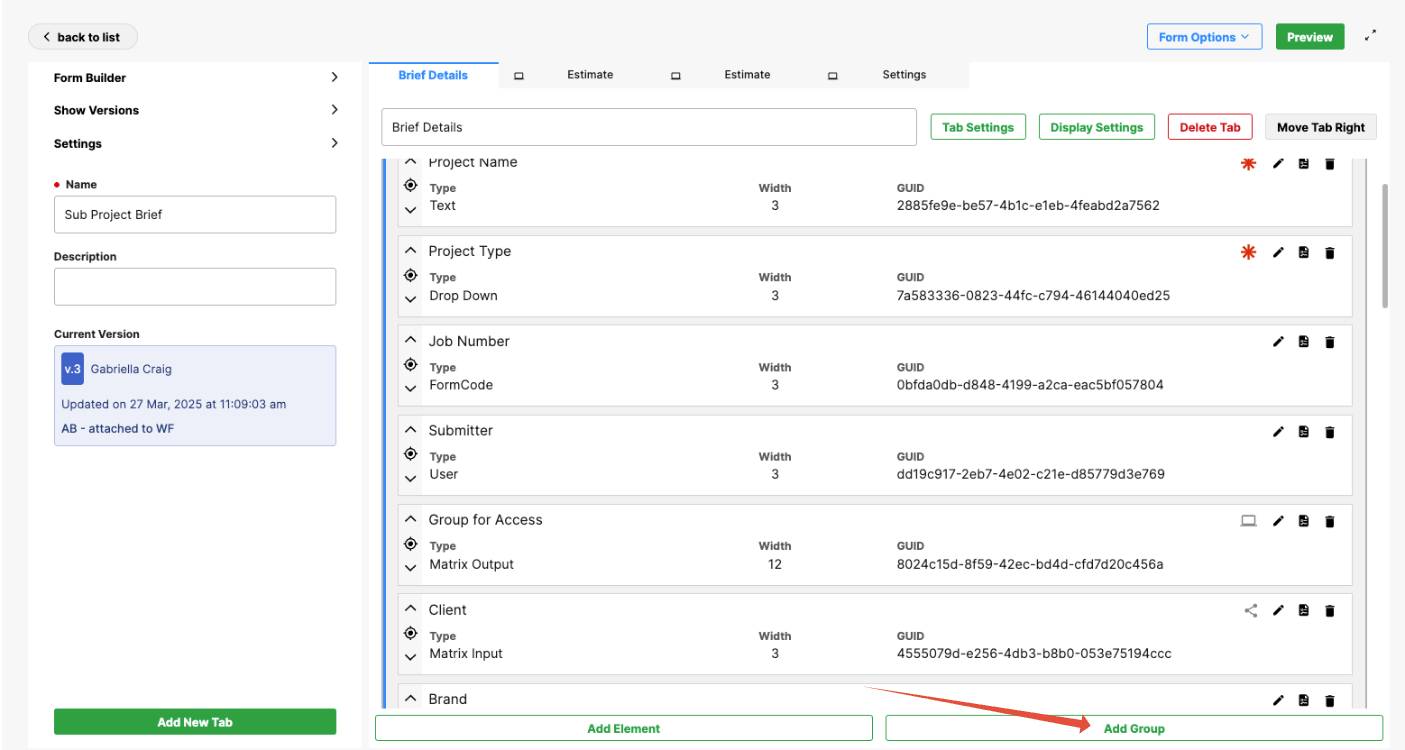Edit the Group for Access element
Viewport: 1405px width, 750px height.
pos(1277,521)
